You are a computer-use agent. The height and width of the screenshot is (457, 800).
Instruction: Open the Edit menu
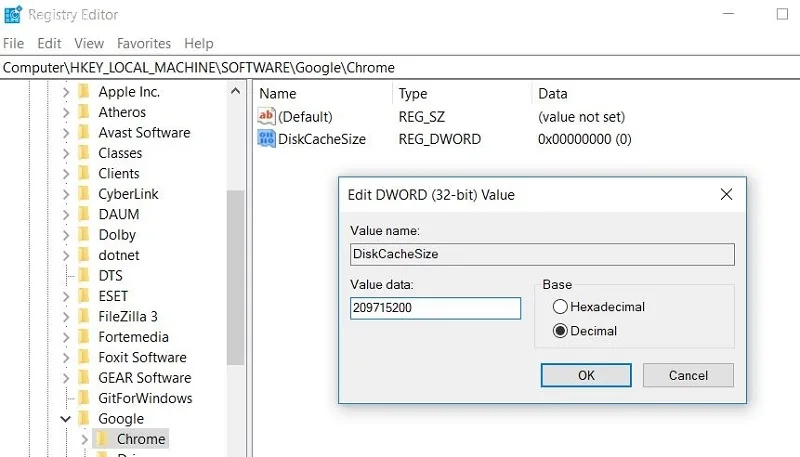(x=49, y=43)
